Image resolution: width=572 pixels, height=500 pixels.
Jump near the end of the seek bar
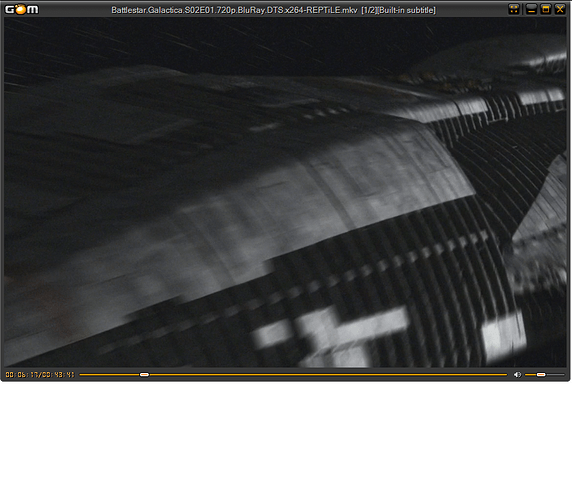point(502,375)
